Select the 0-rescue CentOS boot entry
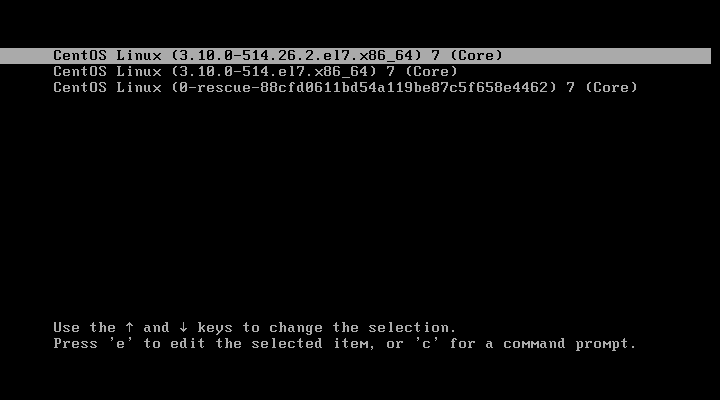The width and height of the screenshot is (720, 400). coord(345,88)
